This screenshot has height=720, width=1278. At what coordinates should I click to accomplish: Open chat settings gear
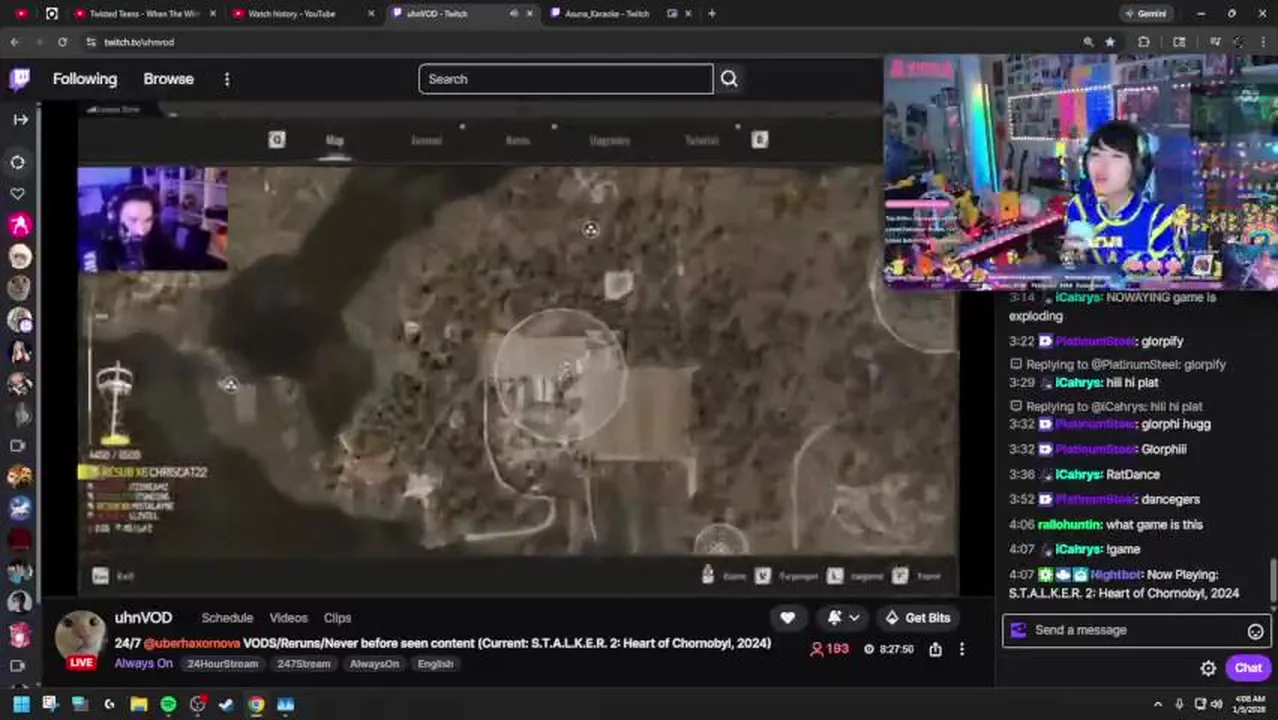click(x=1208, y=668)
